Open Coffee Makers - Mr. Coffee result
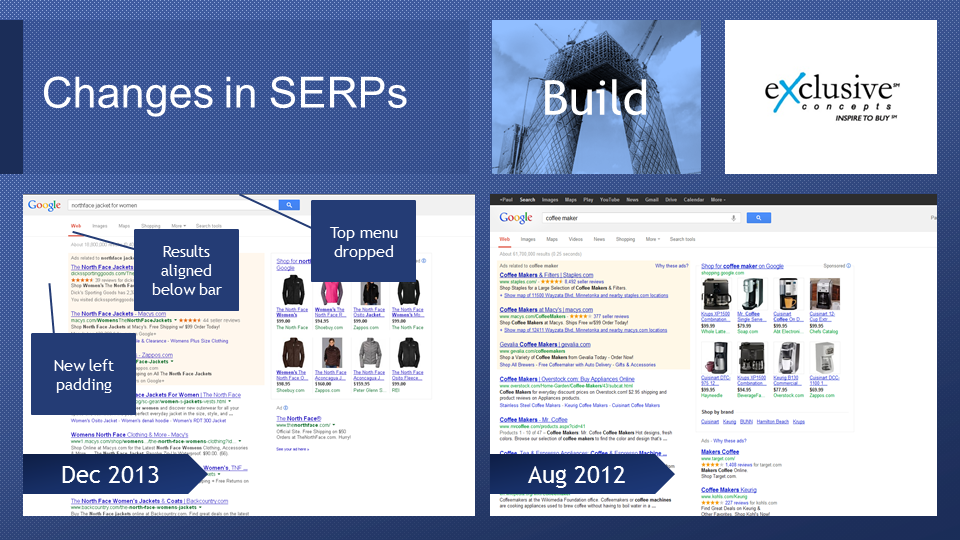 coord(533,419)
